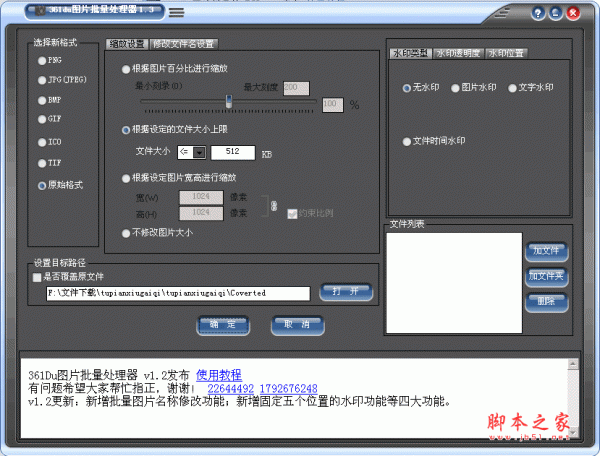This screenshot has width=600, height=456.
Task: Click the link icon between width and height
Action: tap(274, 206)
